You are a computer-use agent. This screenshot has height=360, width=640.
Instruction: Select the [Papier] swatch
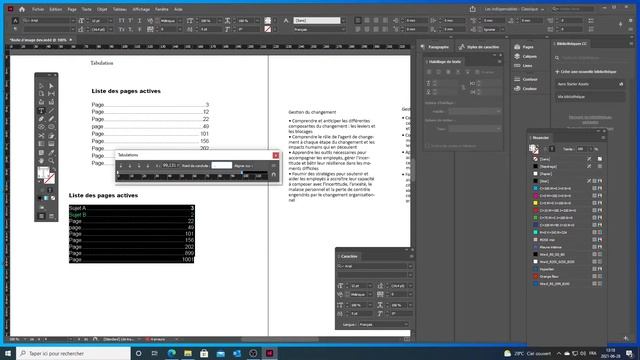click(x=567, y=174)
